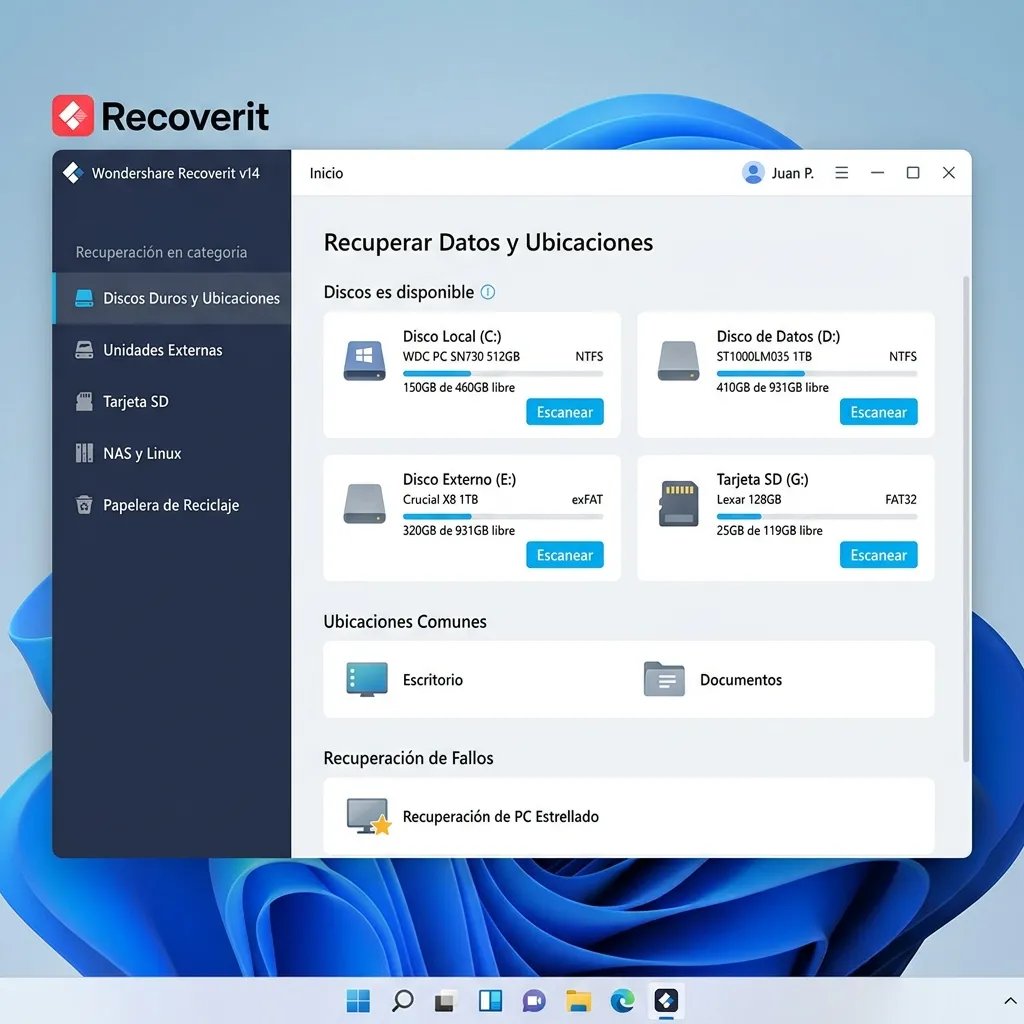This screenshot has height=1024, width=1024.
Task: Scan Disco Local (C:) with Escanear
Action: click(565, 412)
